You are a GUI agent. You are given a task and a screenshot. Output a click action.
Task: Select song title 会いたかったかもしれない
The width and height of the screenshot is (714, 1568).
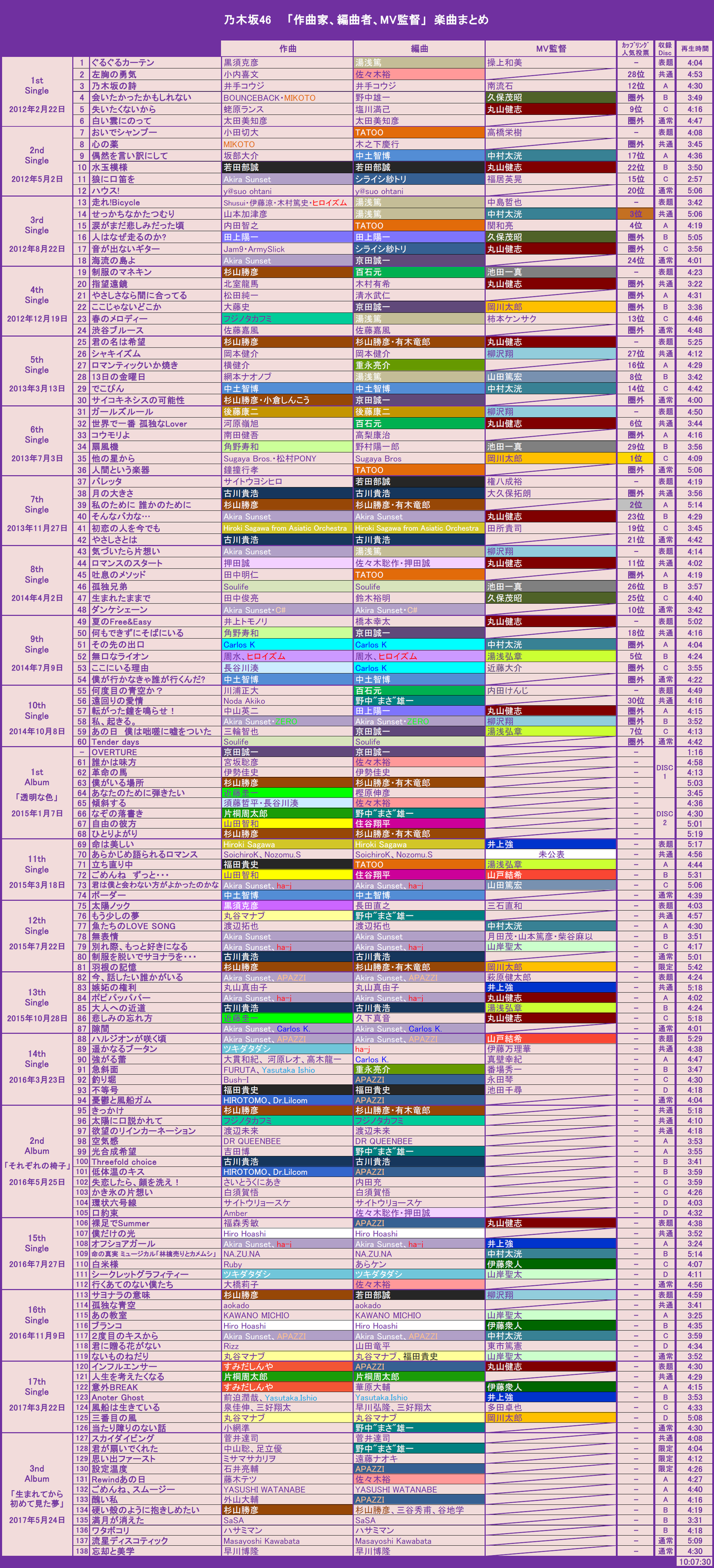click(141, 98)
